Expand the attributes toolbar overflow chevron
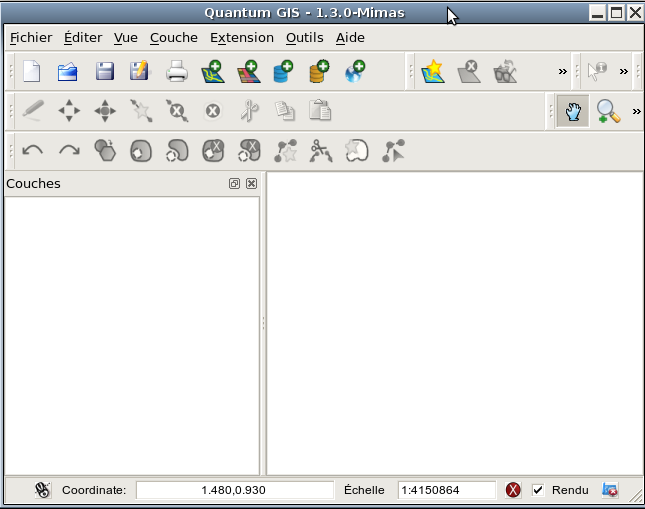645x509 pixels. 624,72
